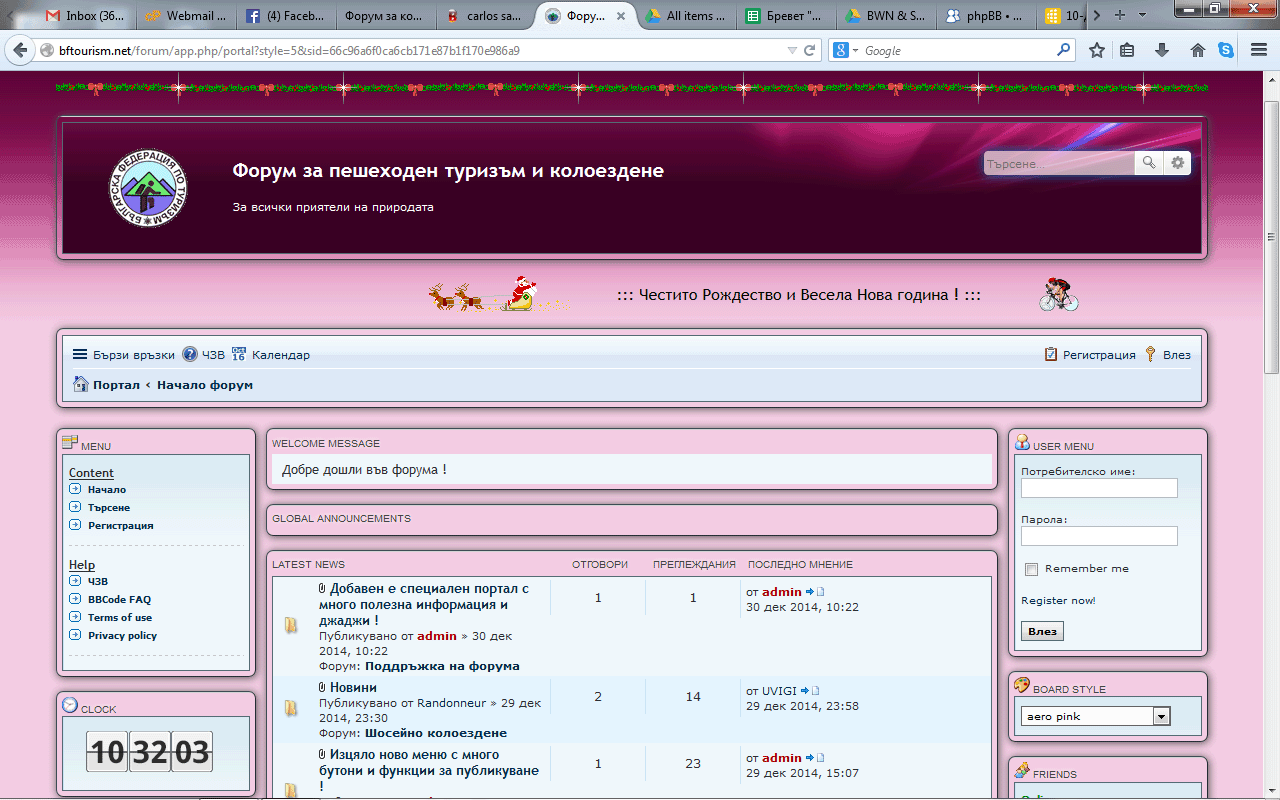Toggle the Remember me checkbox
The height and width of the screenshot is (800, 1280).
[1032, 569]
